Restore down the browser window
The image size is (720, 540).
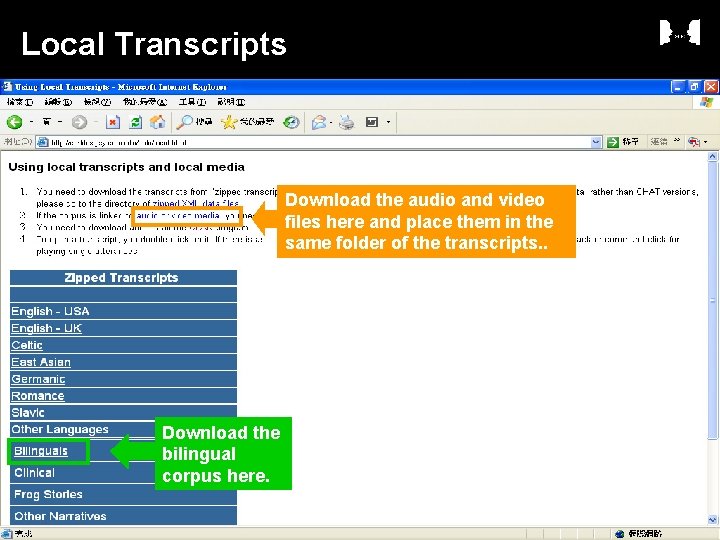(694, 86)
